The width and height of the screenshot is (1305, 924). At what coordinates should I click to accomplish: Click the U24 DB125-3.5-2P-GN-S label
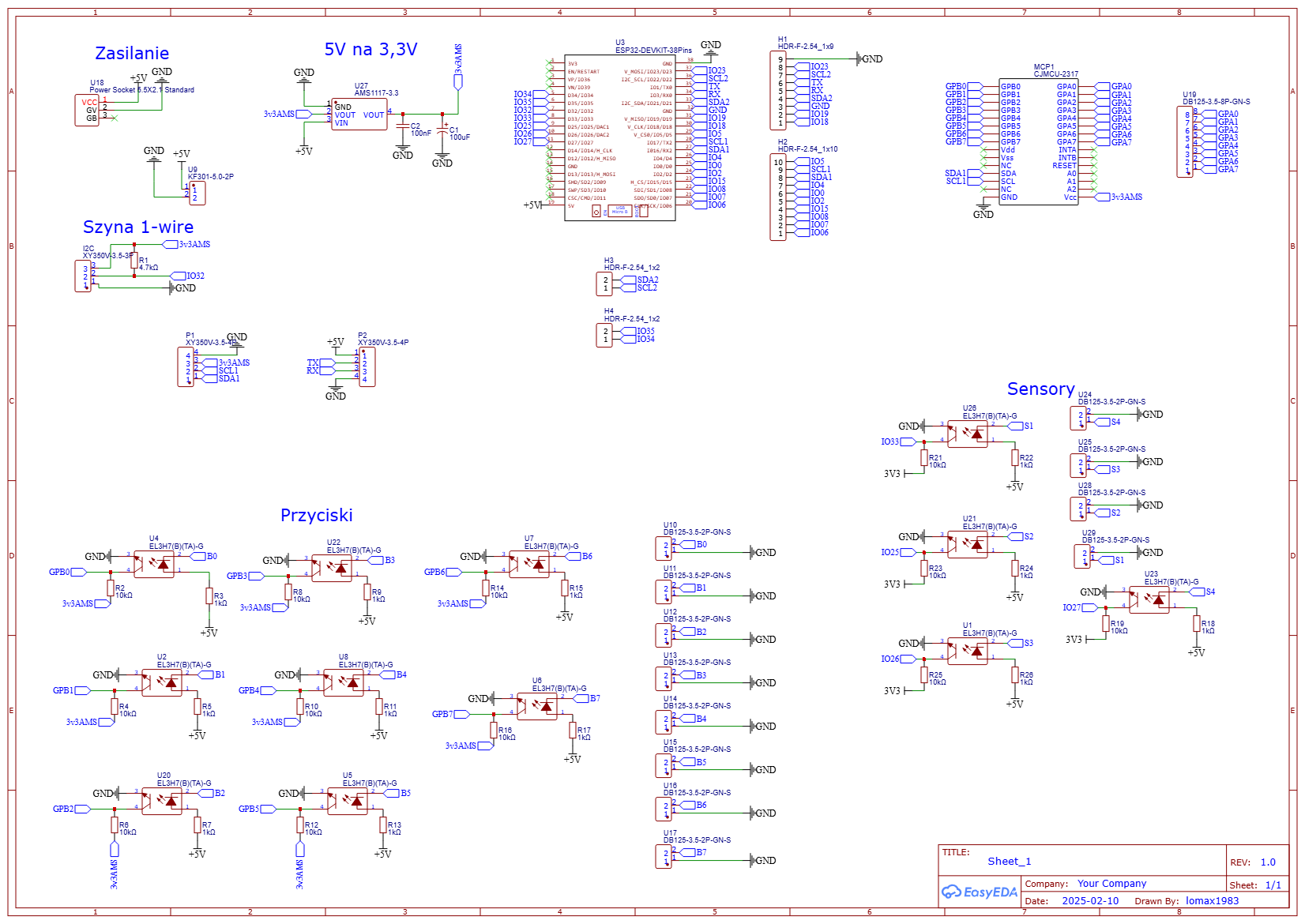point(1111,398)
